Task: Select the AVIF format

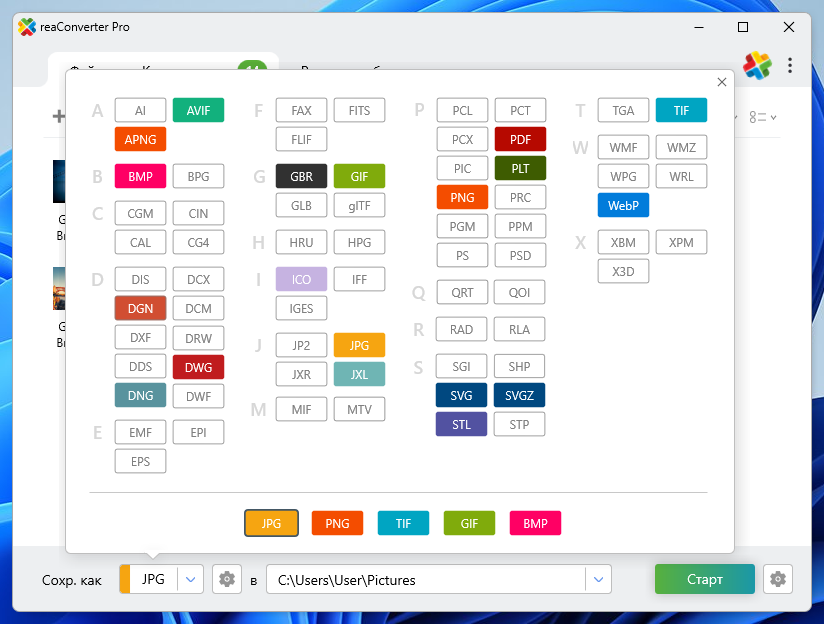Action: (198, 110)
